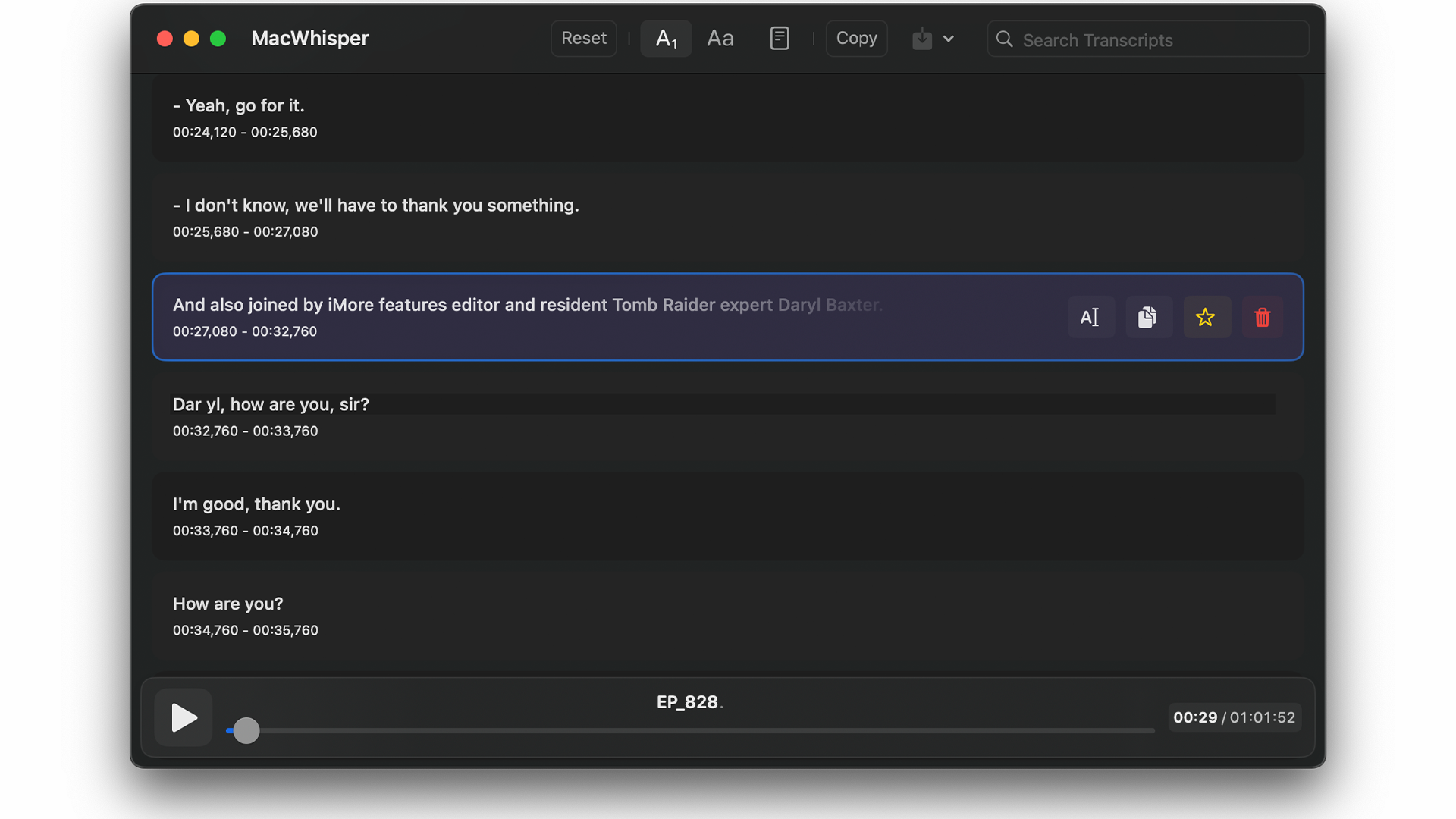The width and height of the screenshot is (1456, 819).
Task: Click the 00:27,080 - 00:32,760 timestamp
Action: click(x=245, y=331)
